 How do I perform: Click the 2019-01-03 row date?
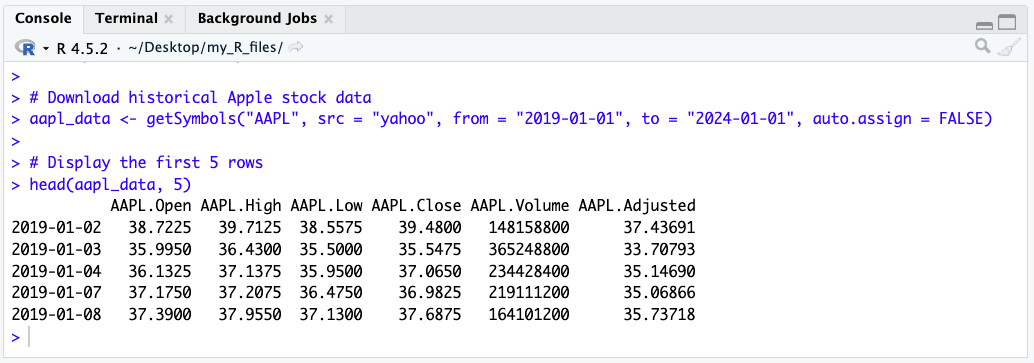coord(57,249)
